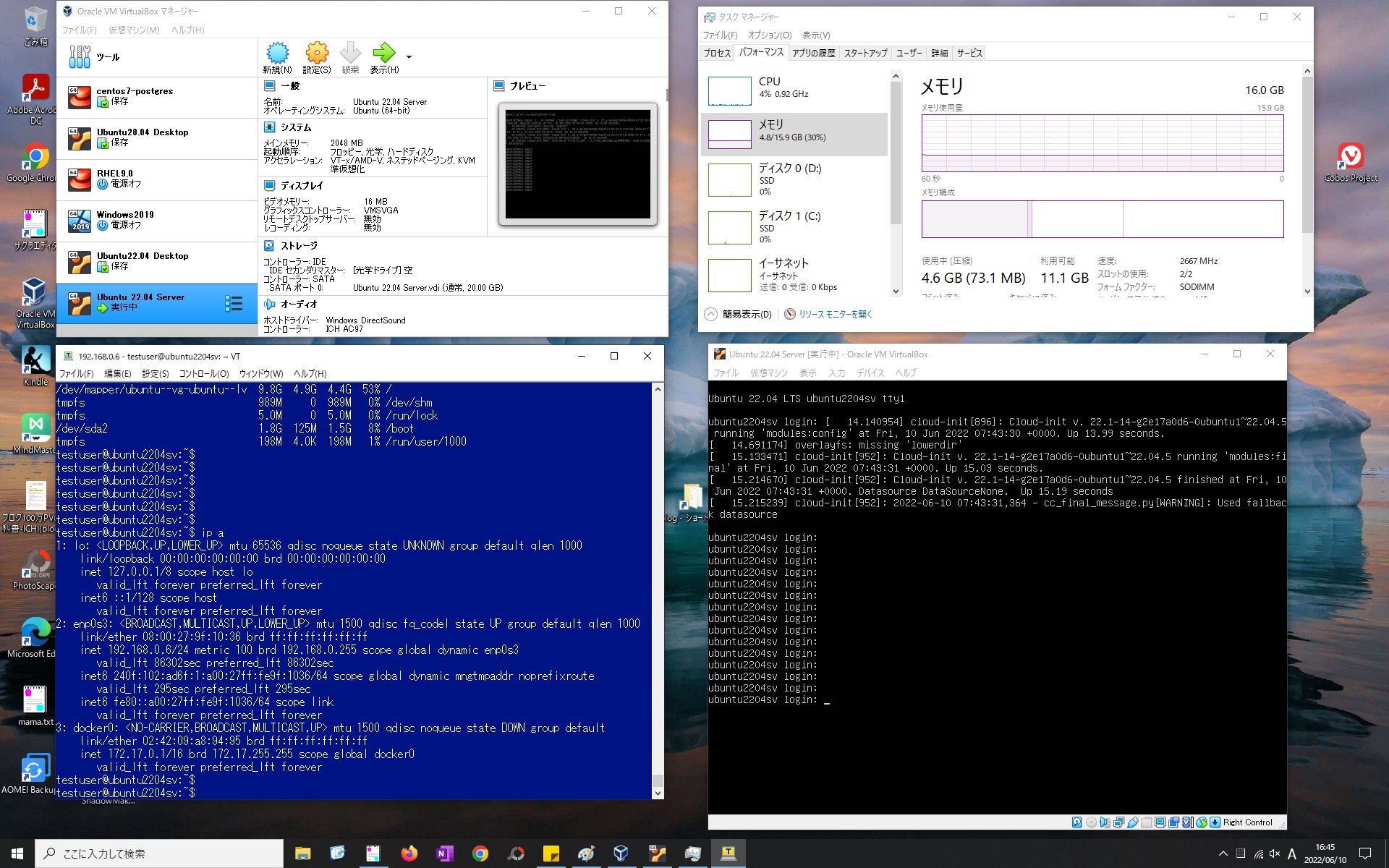Click display icon in VM status bar
Screen dimensions: 1389x868
coord(1160,822)
